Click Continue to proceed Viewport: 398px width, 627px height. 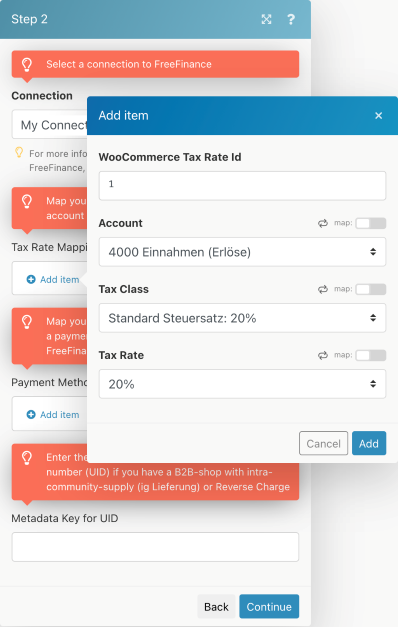pos(269,606)
